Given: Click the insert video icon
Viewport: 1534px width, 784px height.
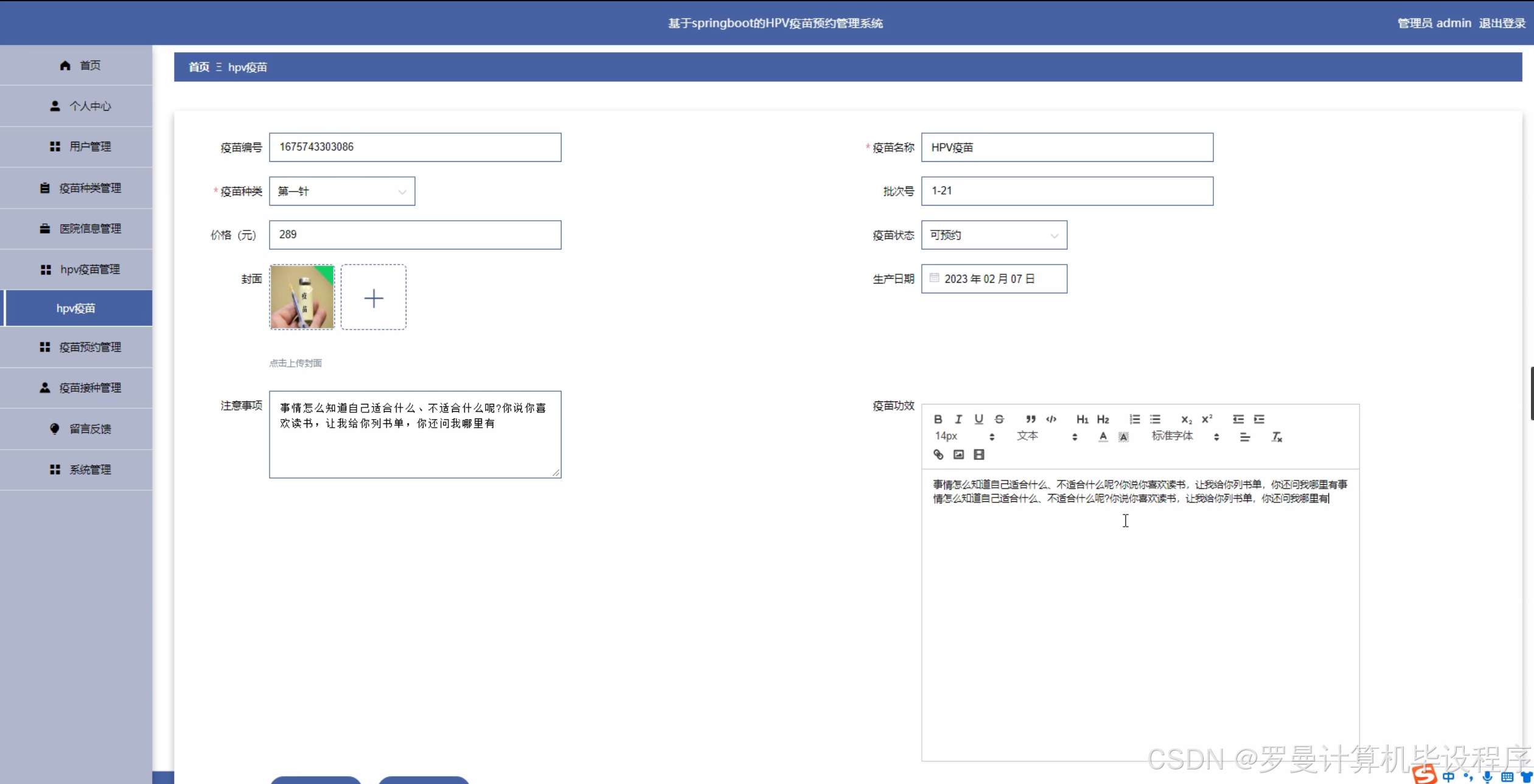Looking at the screenshot, I should (978, 454).
